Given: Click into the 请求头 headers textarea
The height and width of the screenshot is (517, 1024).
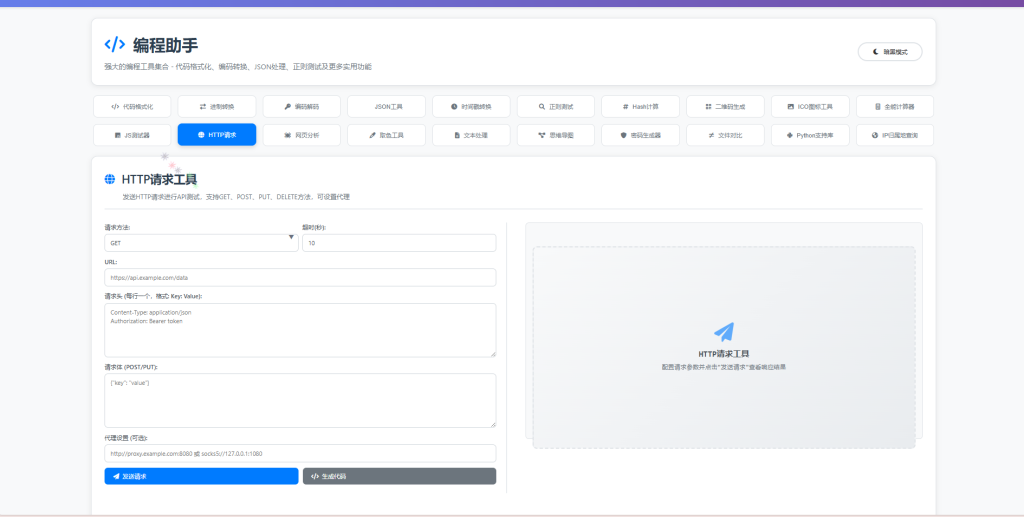Looking at the screenshot, I should coord(300,329).
